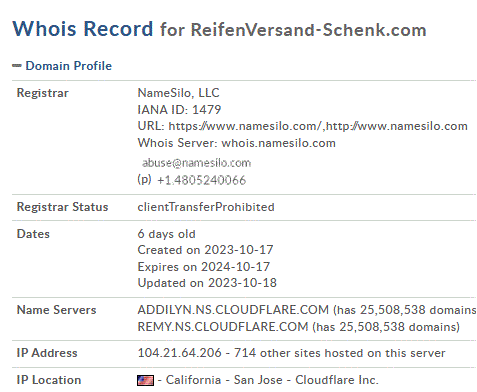Click the REMY.NS.CLOUDFLARE.COM name server
The width and height of the screenshot is (477, 392).
coord(223,327)
